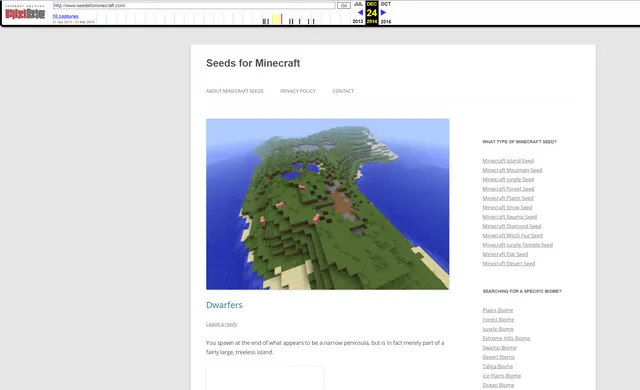This screenshot has height=390, width=640.
Task: Click the Wayback Machine logo
Action: 25,12
